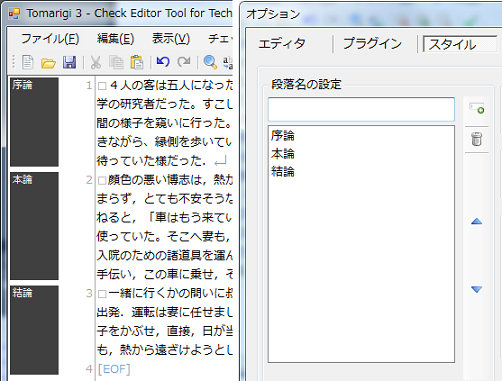Click line number 3 in the editor
The height and width of the screenshot is (381, 502).
pos(89,293)
